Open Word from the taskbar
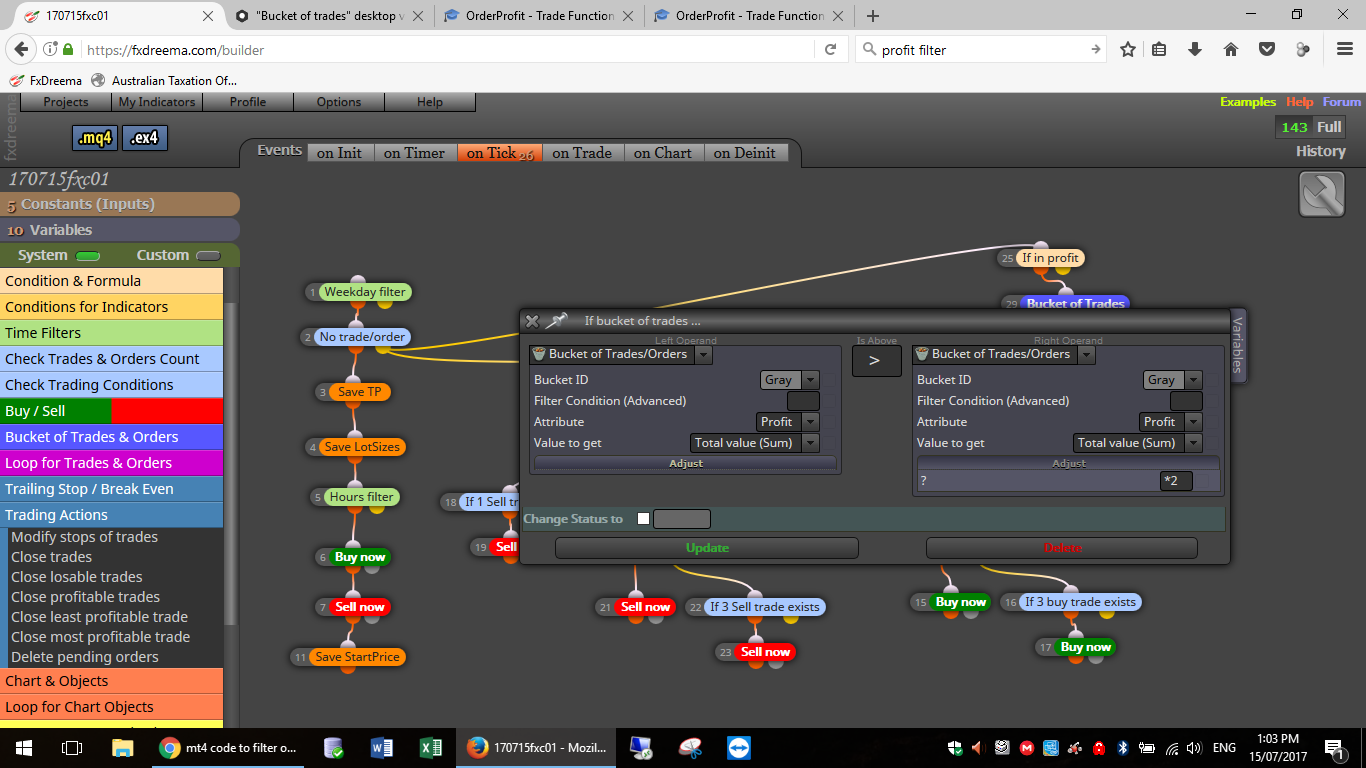 382,747
